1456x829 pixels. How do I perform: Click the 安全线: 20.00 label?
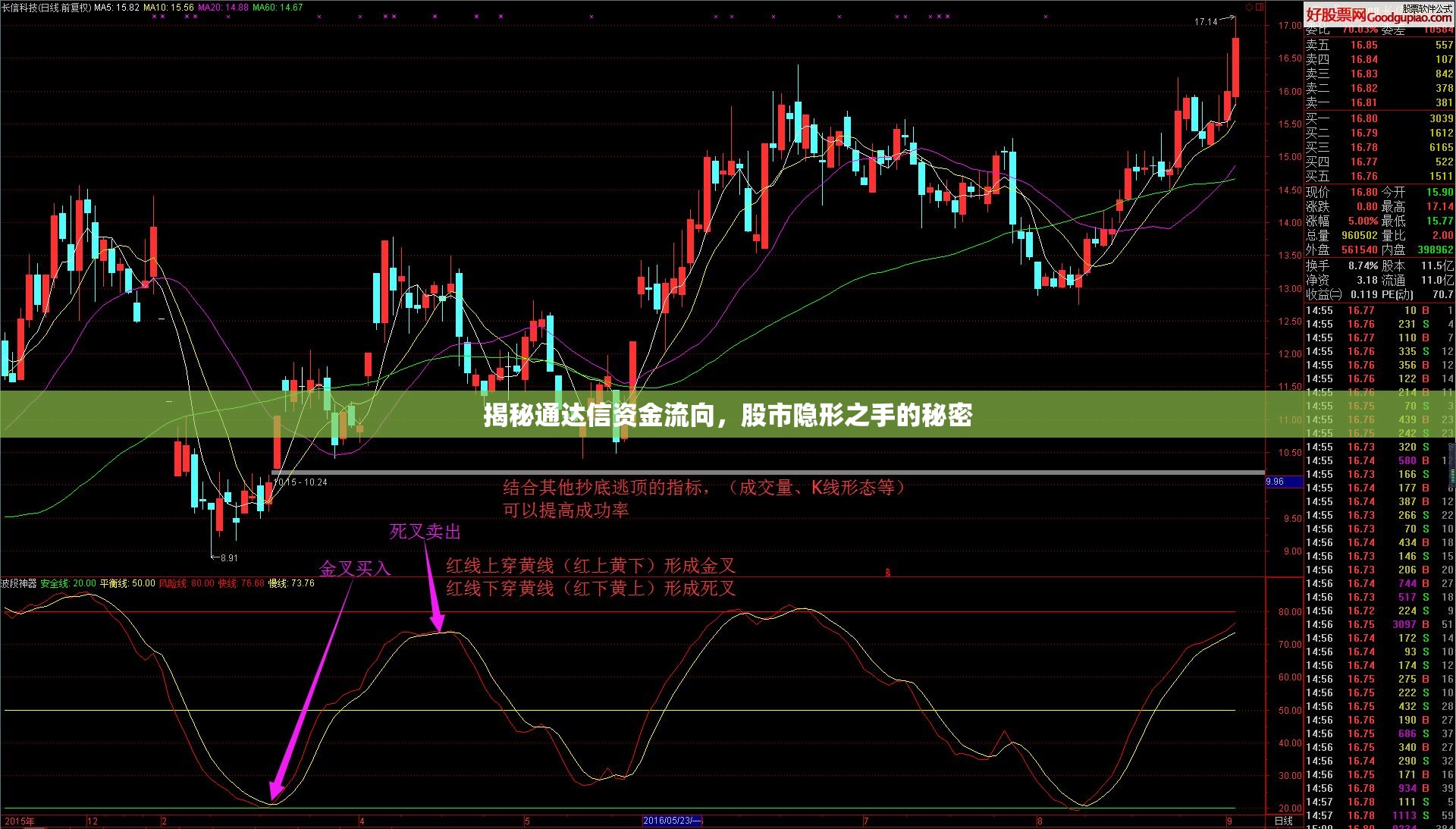[68, 583]
